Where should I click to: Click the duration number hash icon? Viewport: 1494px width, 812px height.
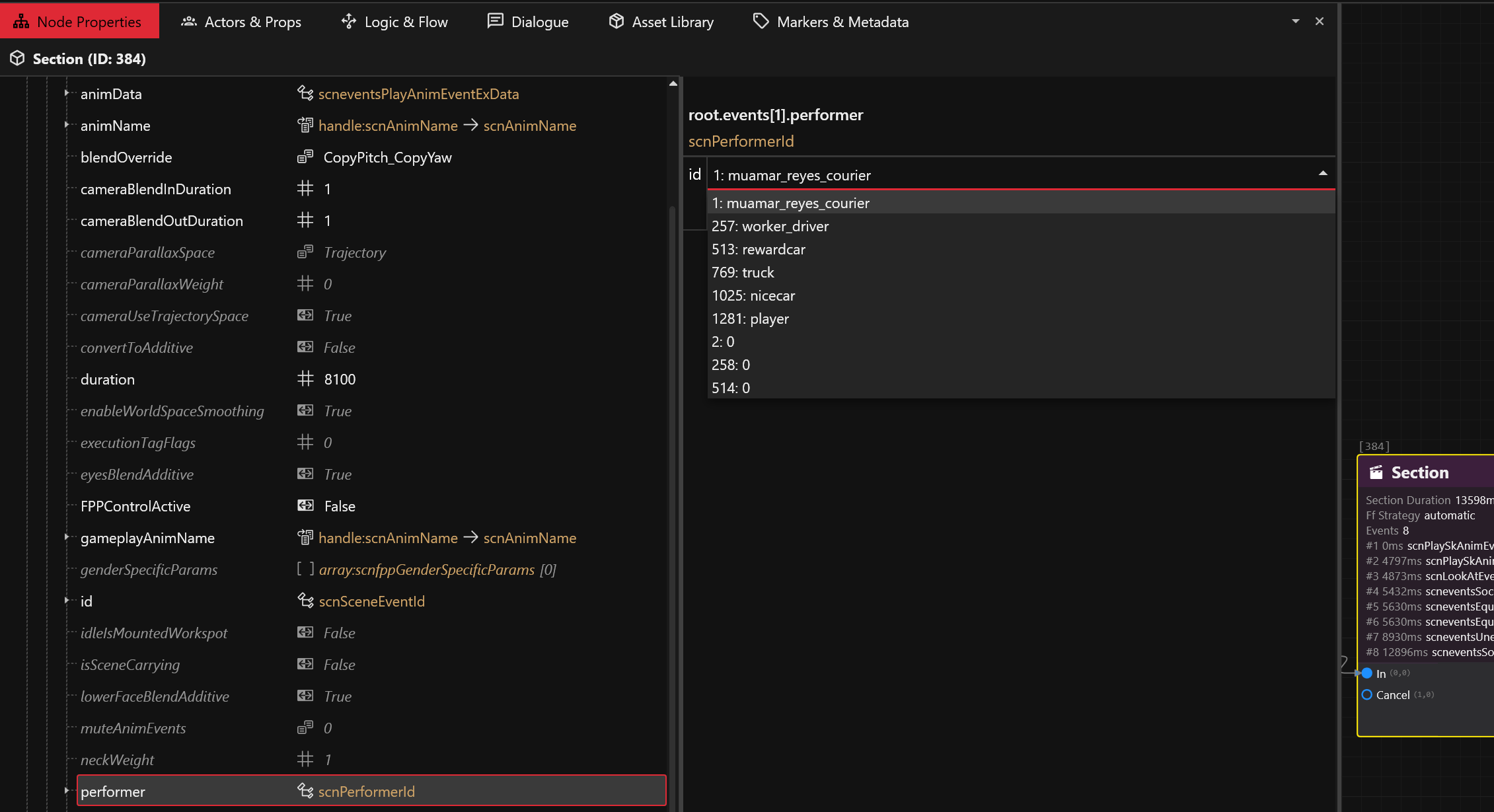[305, 379]
